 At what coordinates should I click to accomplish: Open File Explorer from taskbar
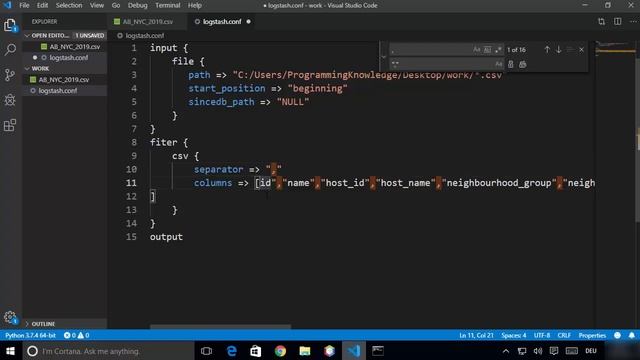click(304, 351)
